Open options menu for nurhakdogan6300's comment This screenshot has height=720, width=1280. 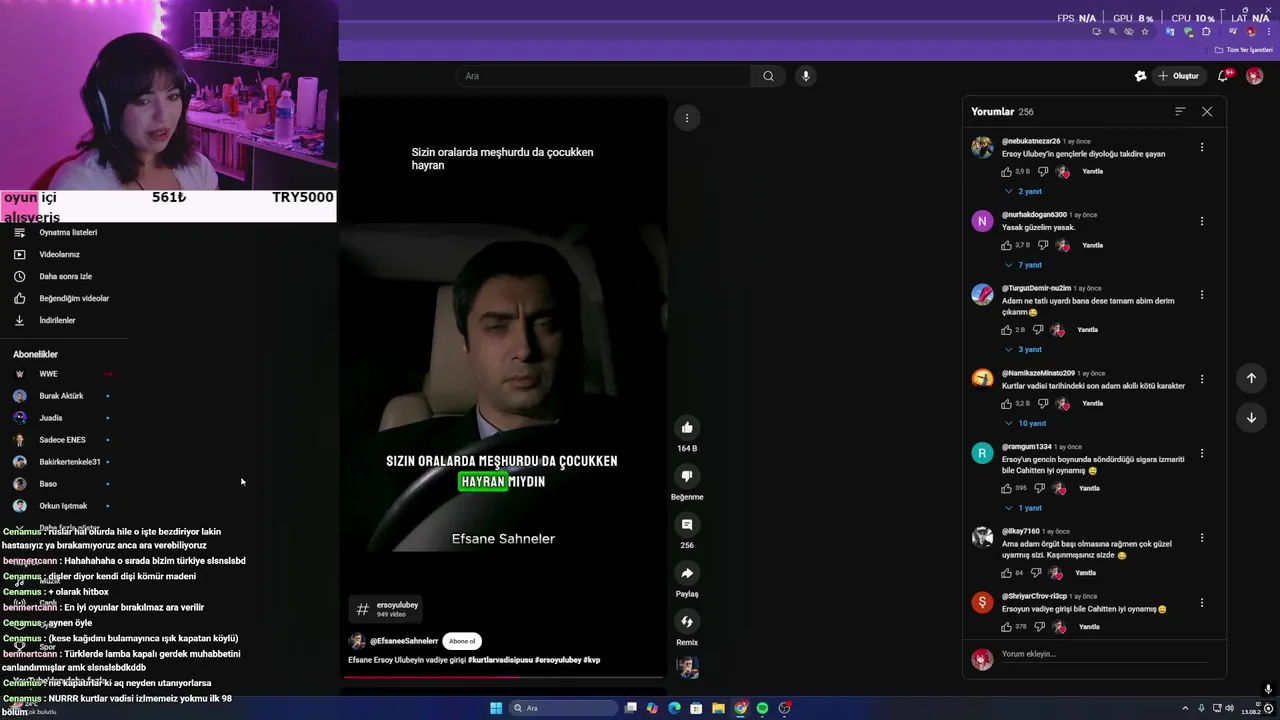point(1202,221)
